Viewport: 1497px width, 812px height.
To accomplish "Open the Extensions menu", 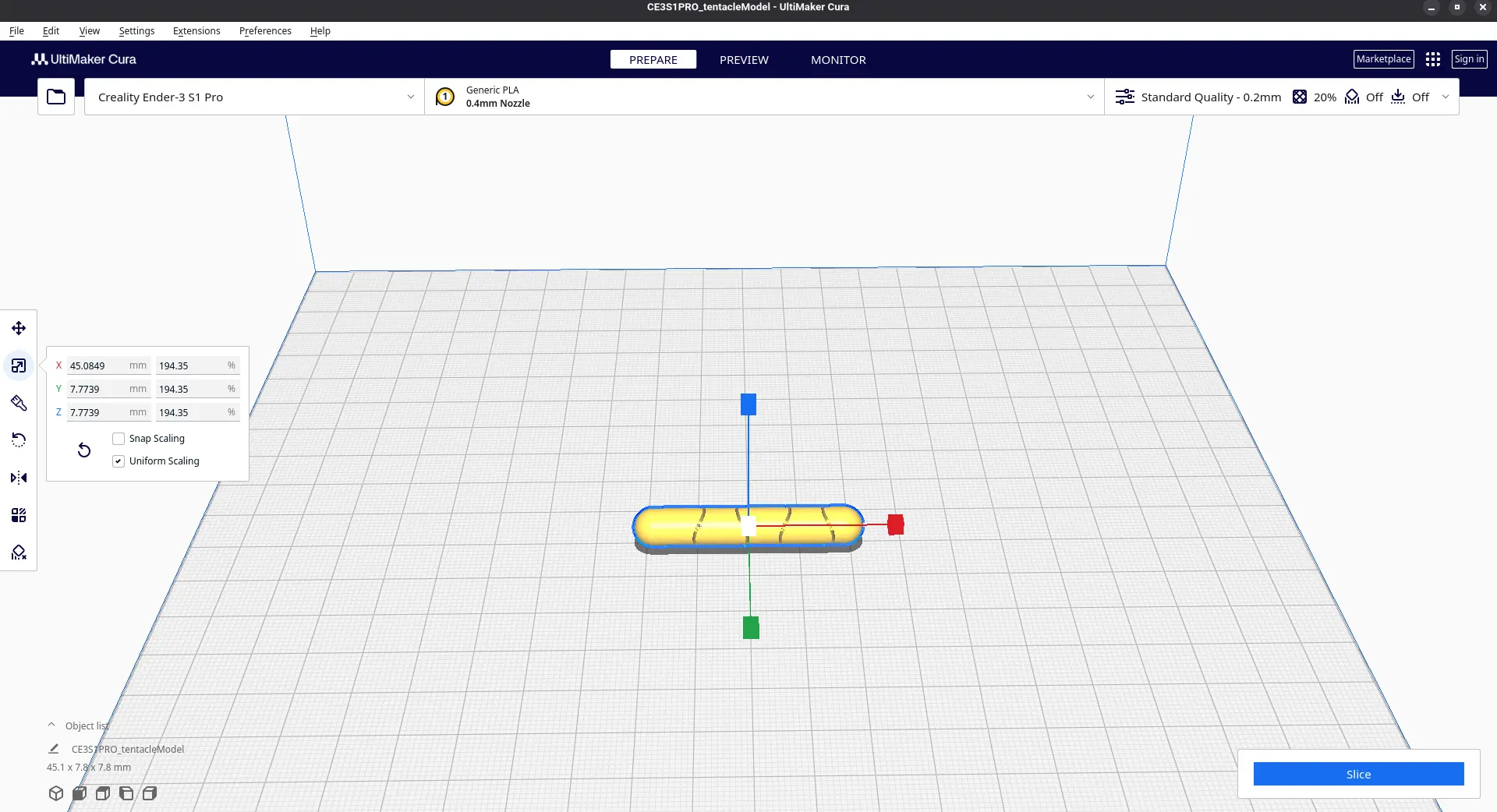I will click(x=196, y=30).
